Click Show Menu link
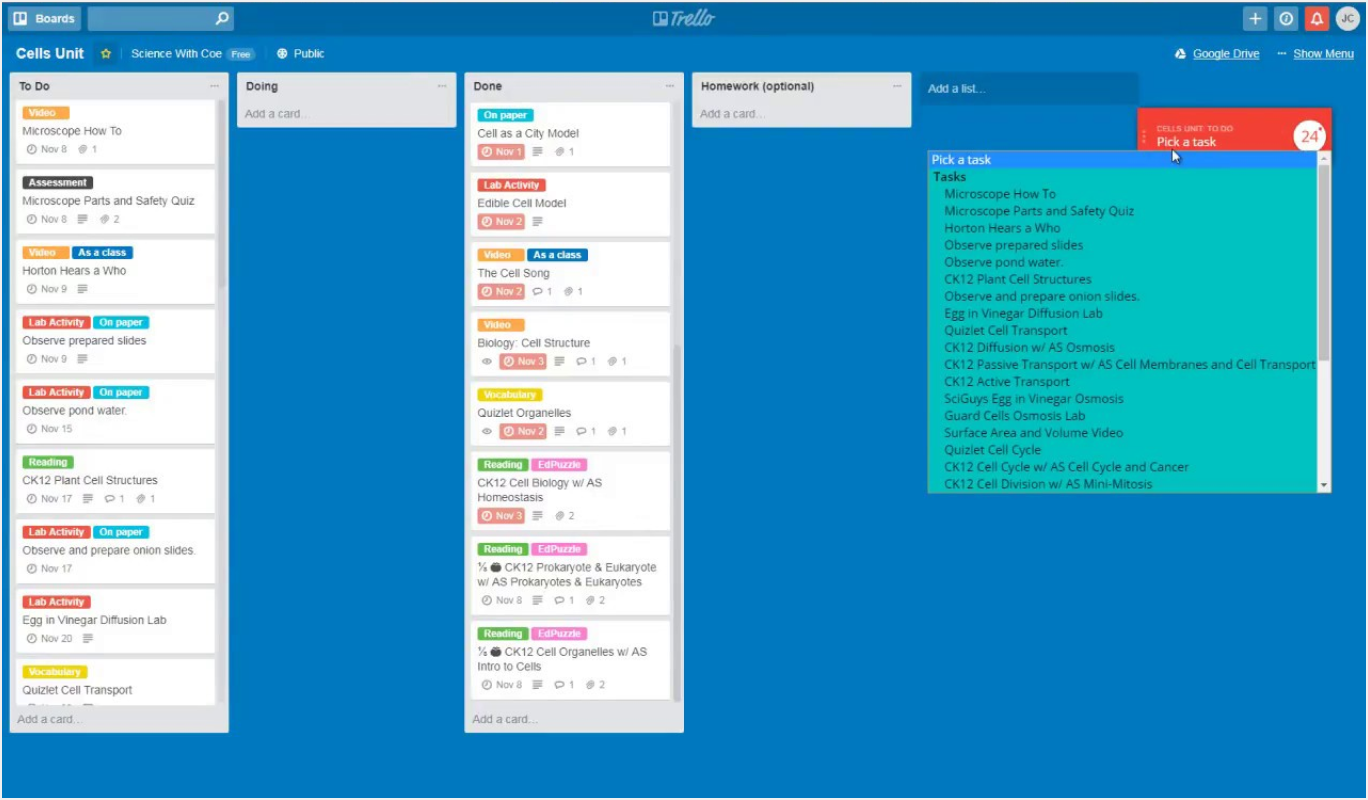 tap(1322, 54)
